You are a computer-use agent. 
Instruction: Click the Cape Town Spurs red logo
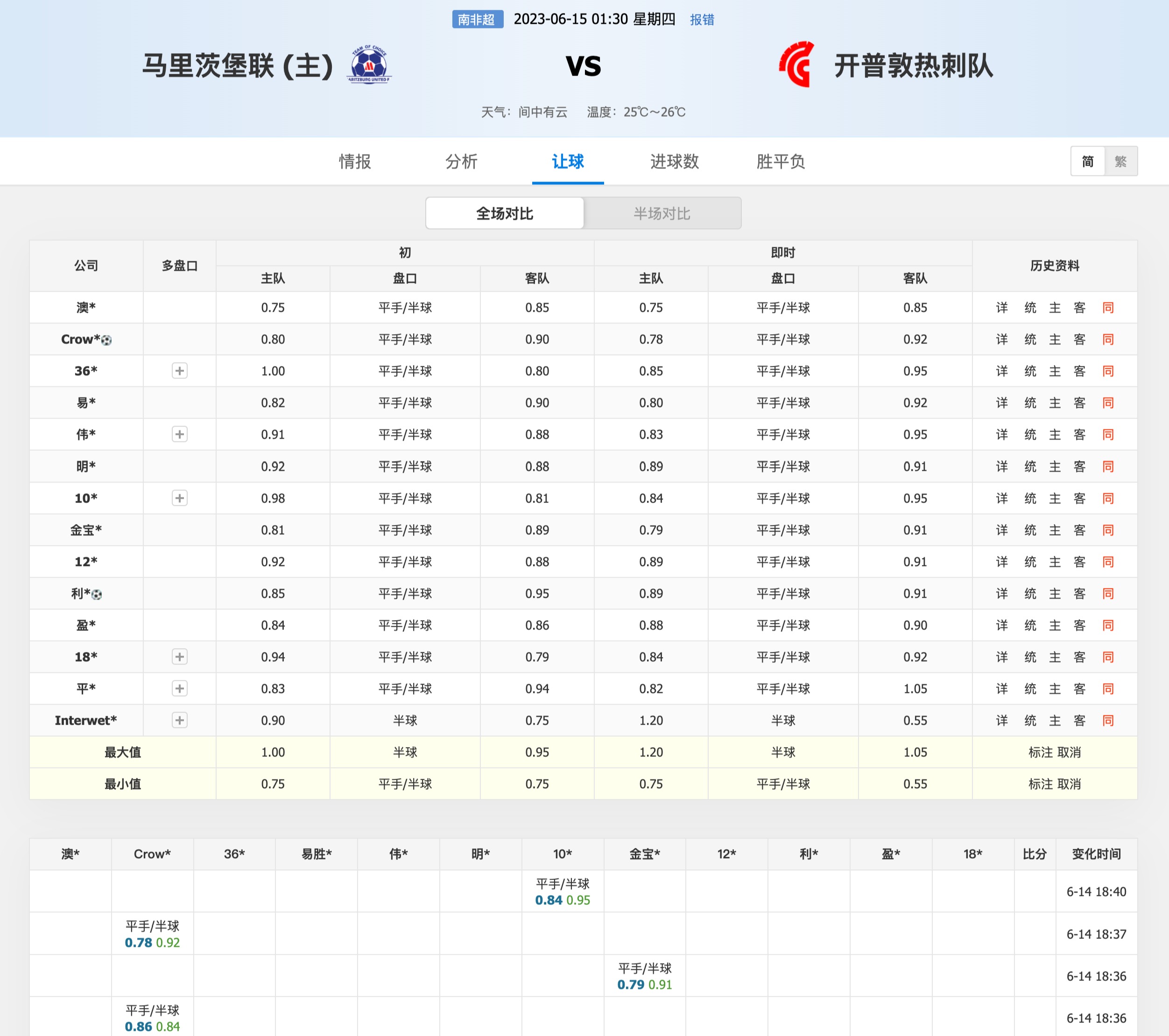pos(796,64)
